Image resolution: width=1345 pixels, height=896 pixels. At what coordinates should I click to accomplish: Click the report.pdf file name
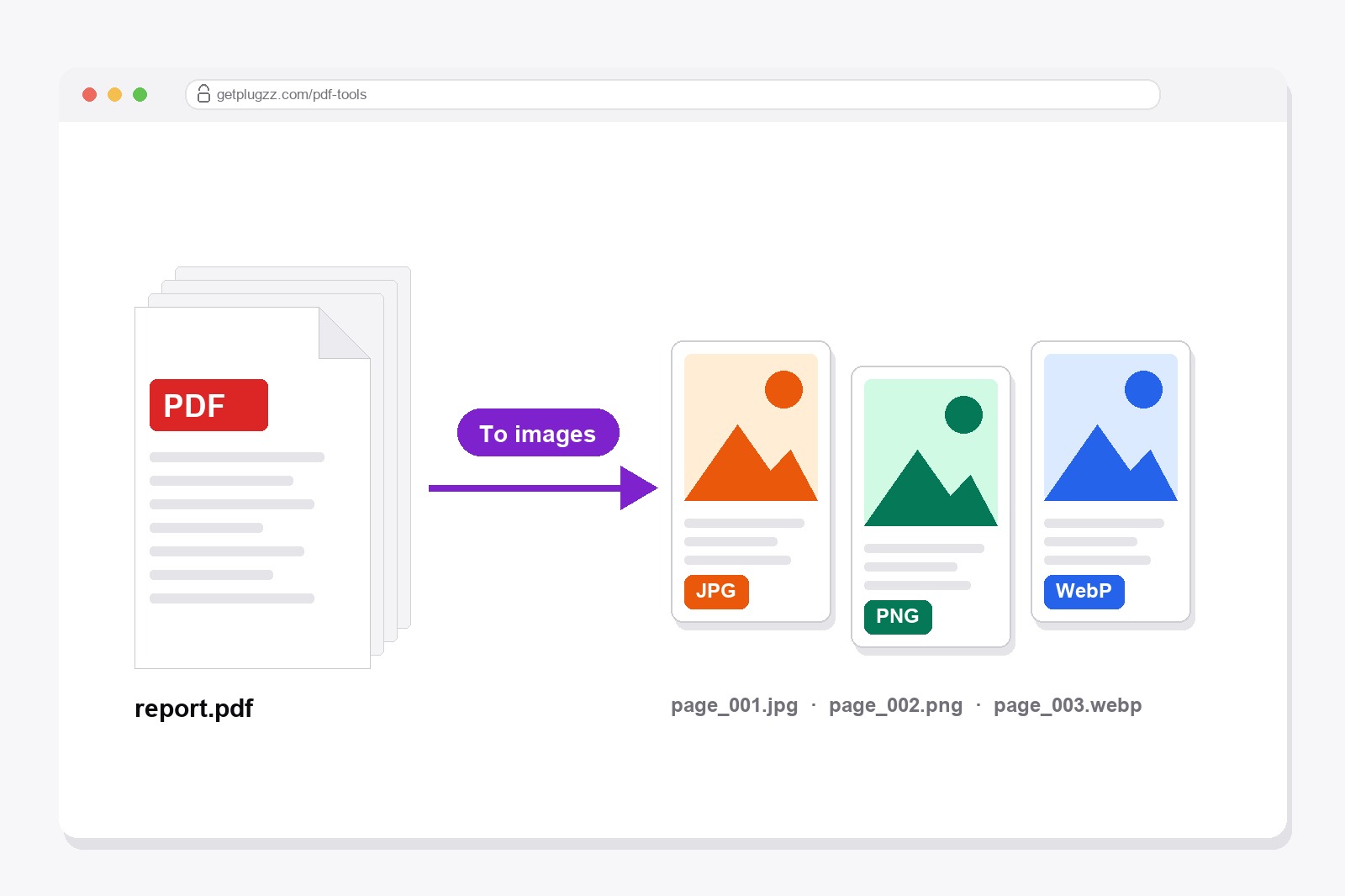[194, 709]
